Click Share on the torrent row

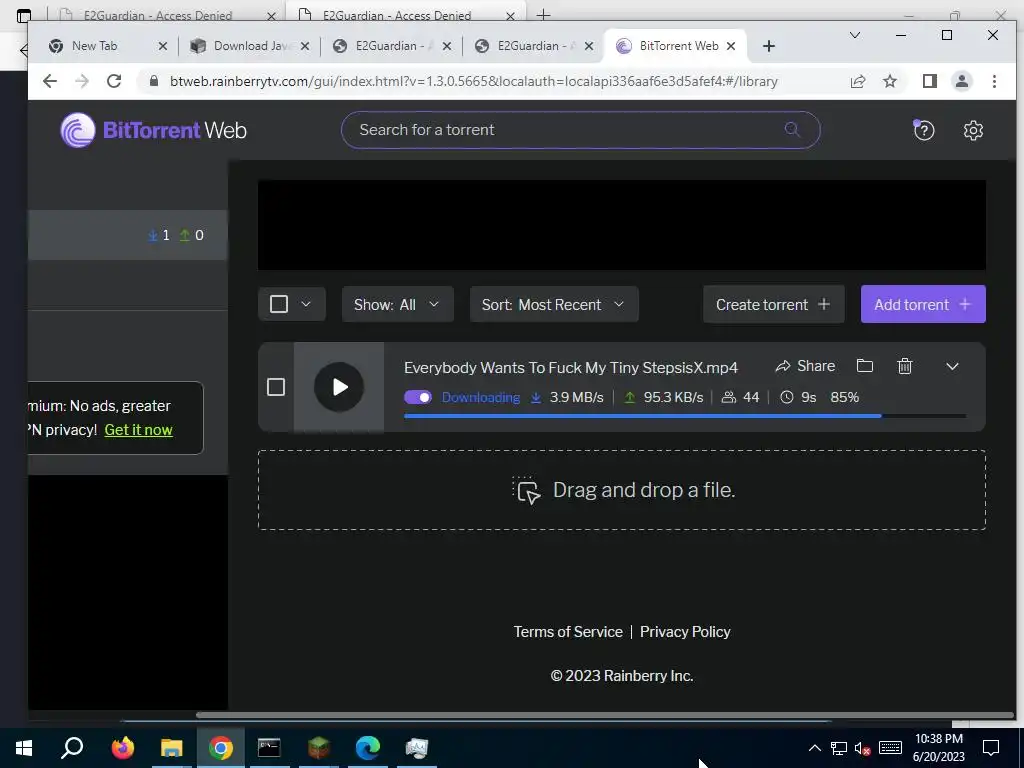click(x=805, y=366)
